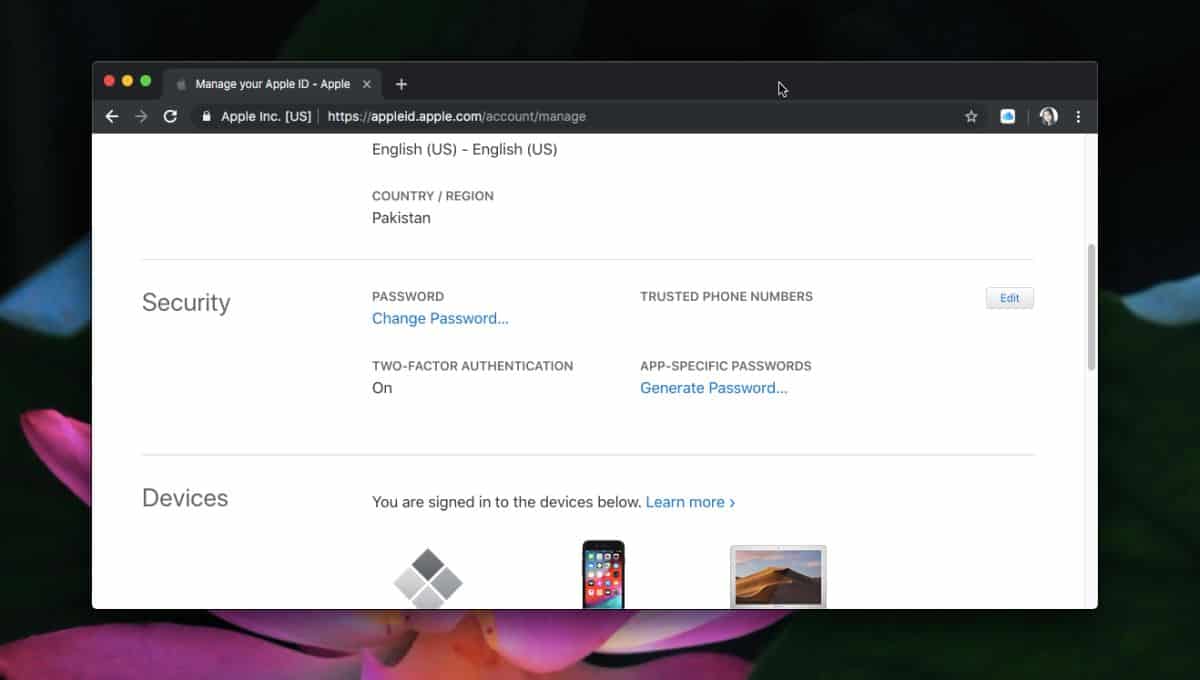Open the cloud extension icon in toolbar
The width and height of the screenshot is (1200, 680).
(x=1008, y=116)
